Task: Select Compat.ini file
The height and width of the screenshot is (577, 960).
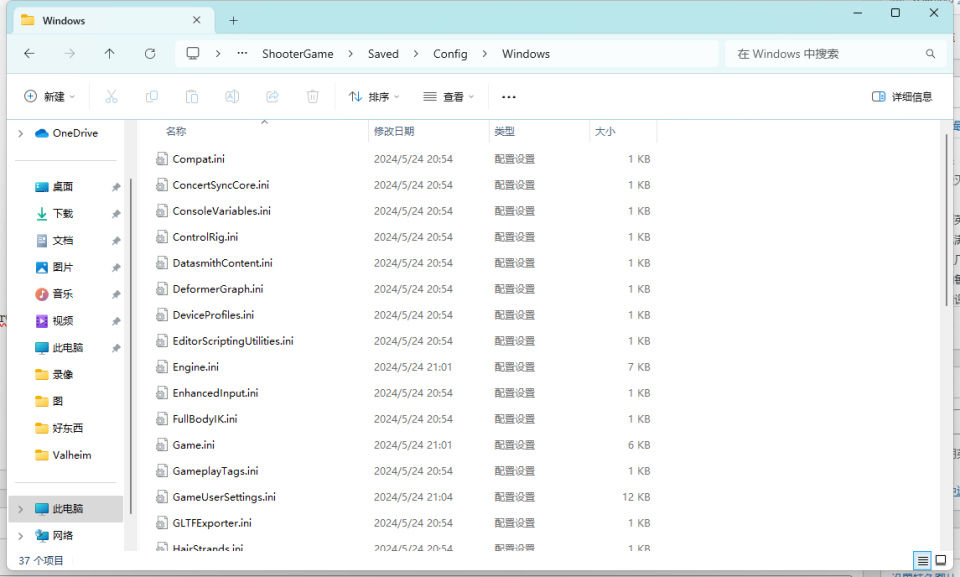Action: (198, 159)
